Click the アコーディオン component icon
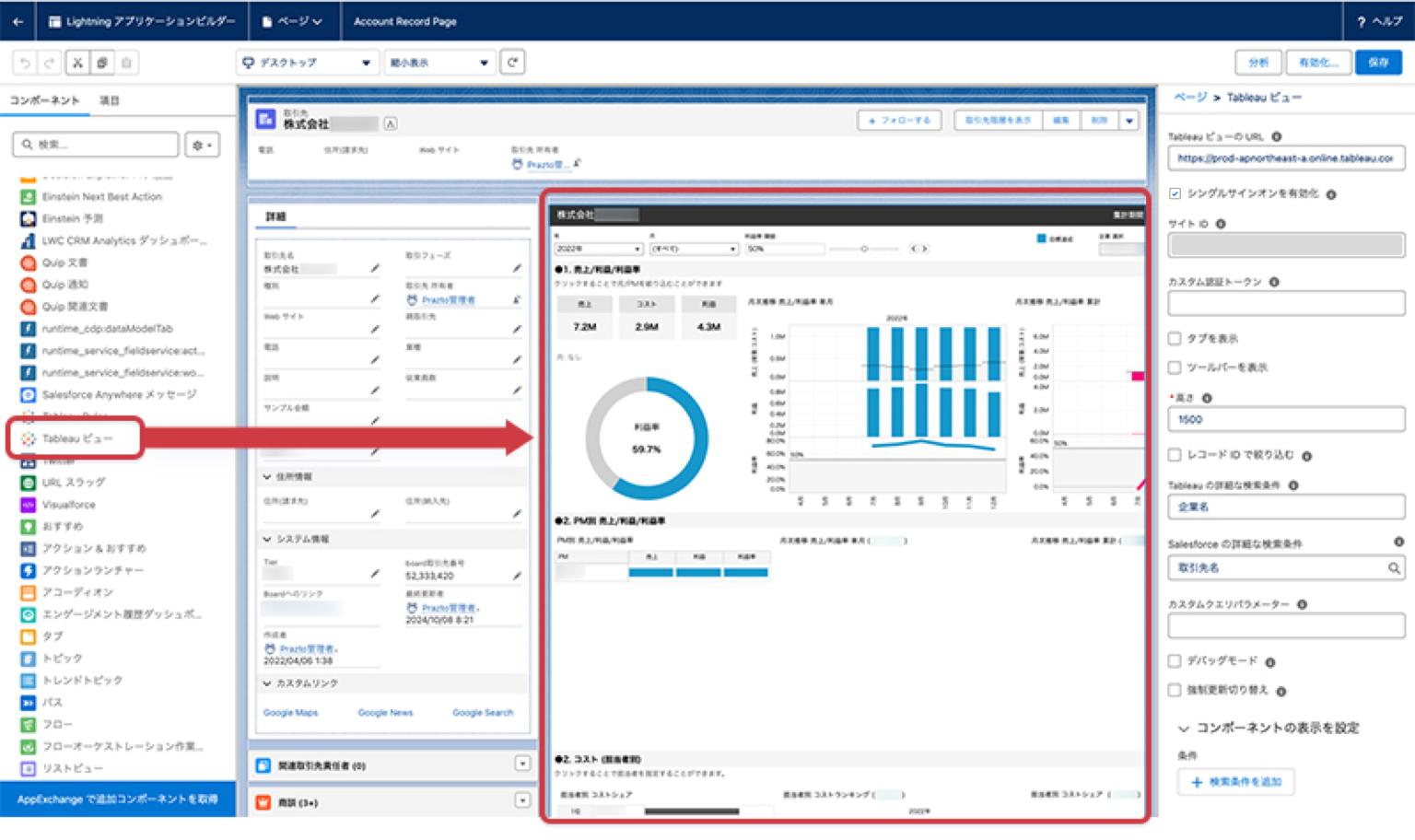The width and height of the screenshot is (1415, 840). (27, 592)
